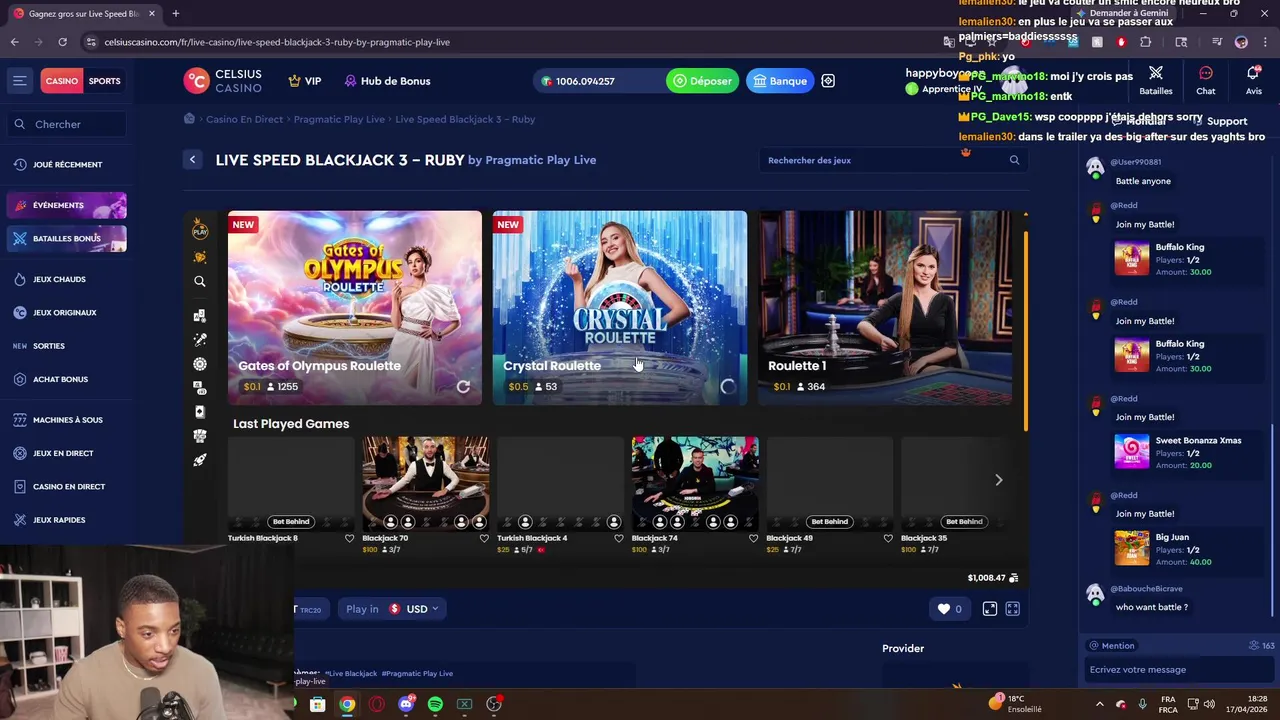Go back using arrow beside game title

coord(193,160)
